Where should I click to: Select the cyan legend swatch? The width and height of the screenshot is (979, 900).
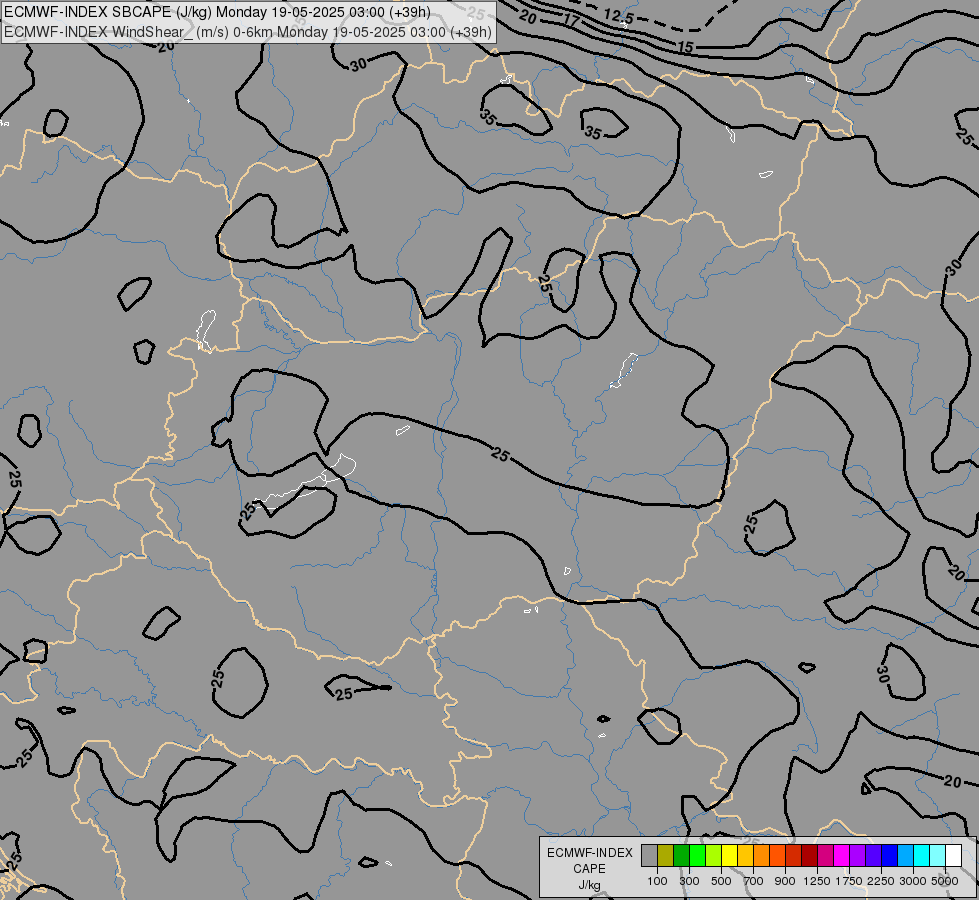(922, 856)
